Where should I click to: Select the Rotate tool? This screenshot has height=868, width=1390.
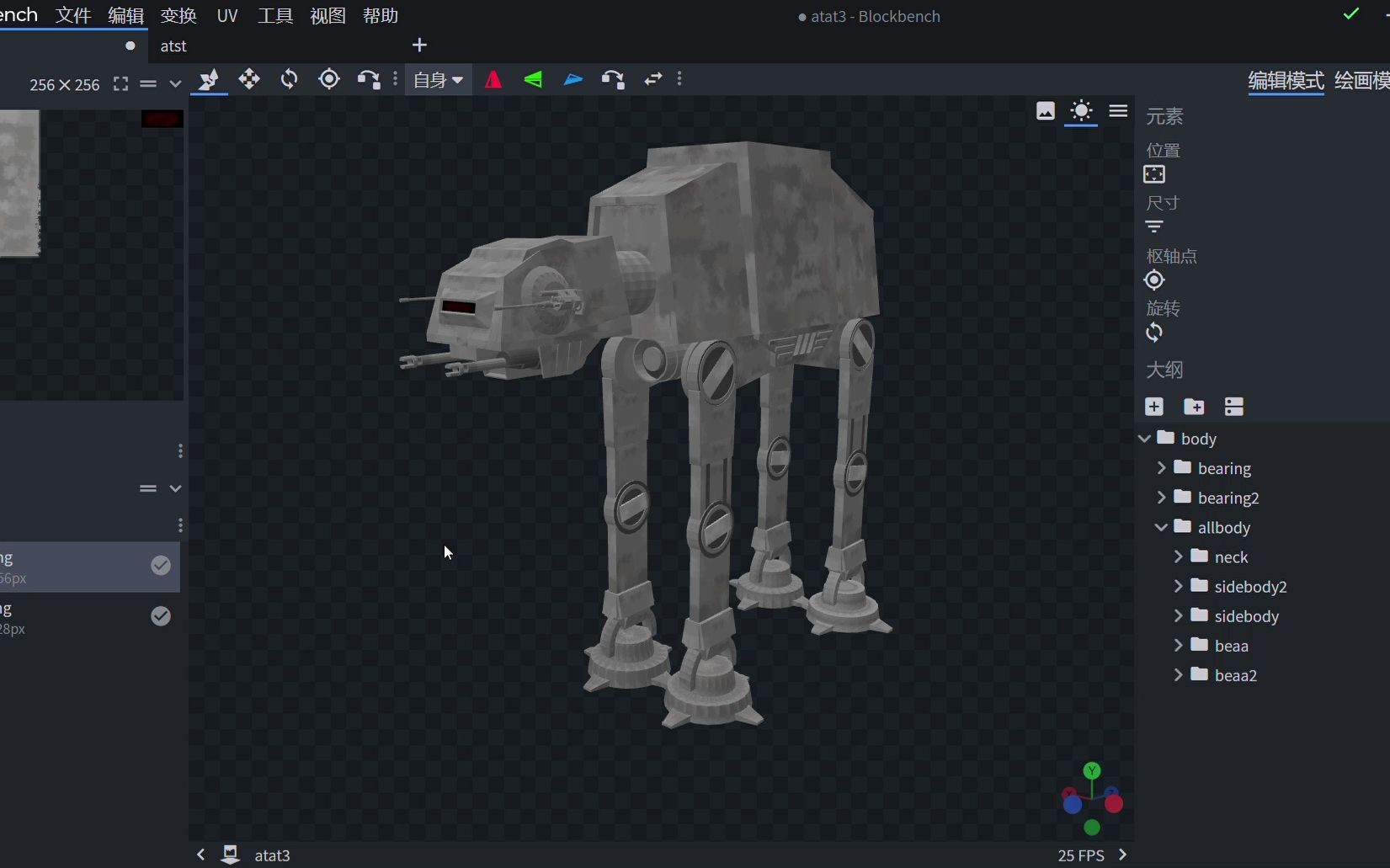pyautogui.click(x=289, y=80)
